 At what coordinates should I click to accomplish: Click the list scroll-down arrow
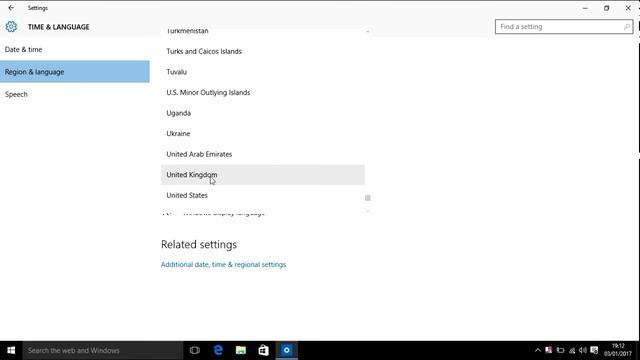(x=368, y=211)
